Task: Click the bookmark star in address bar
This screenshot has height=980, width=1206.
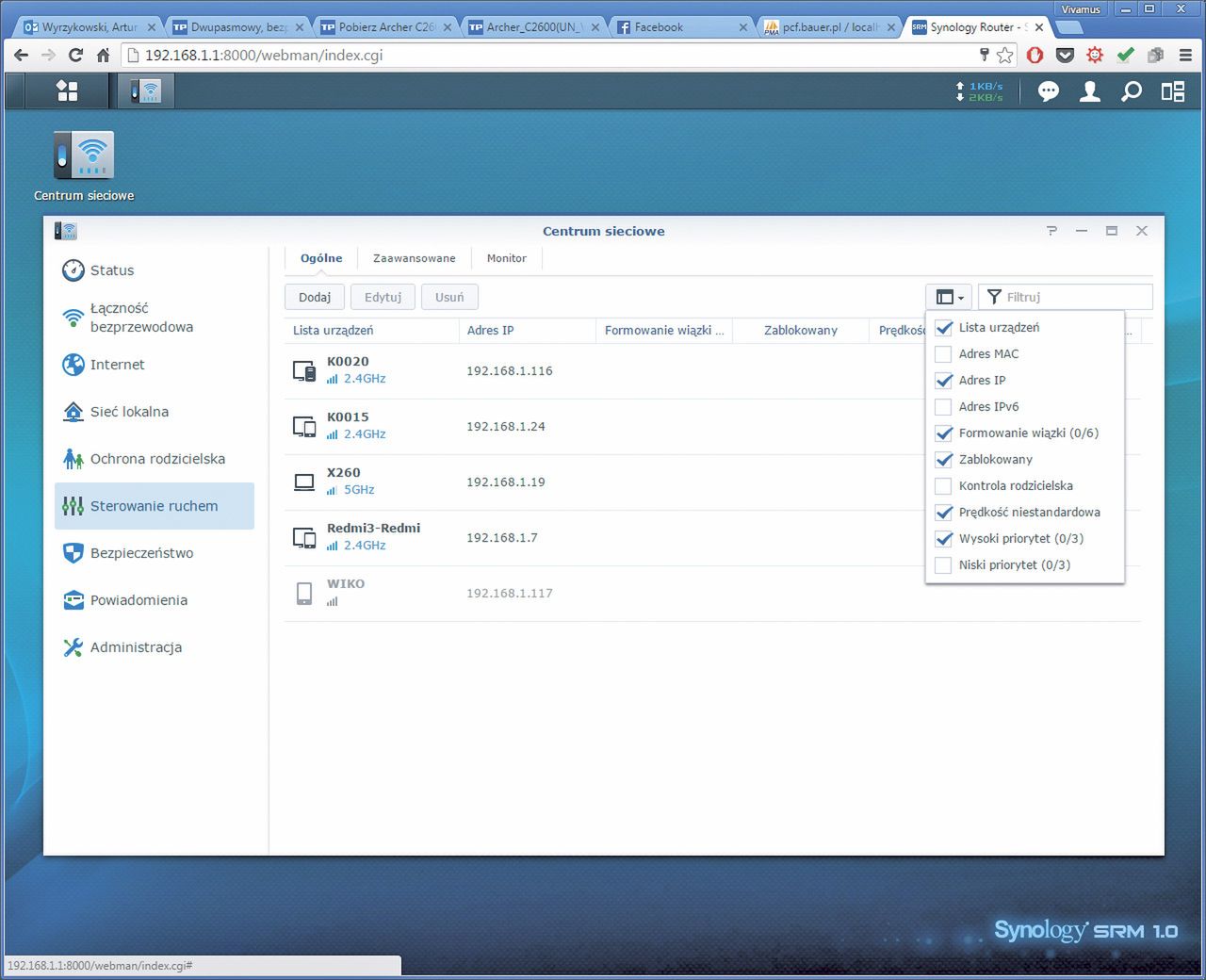Action: 1005,56
